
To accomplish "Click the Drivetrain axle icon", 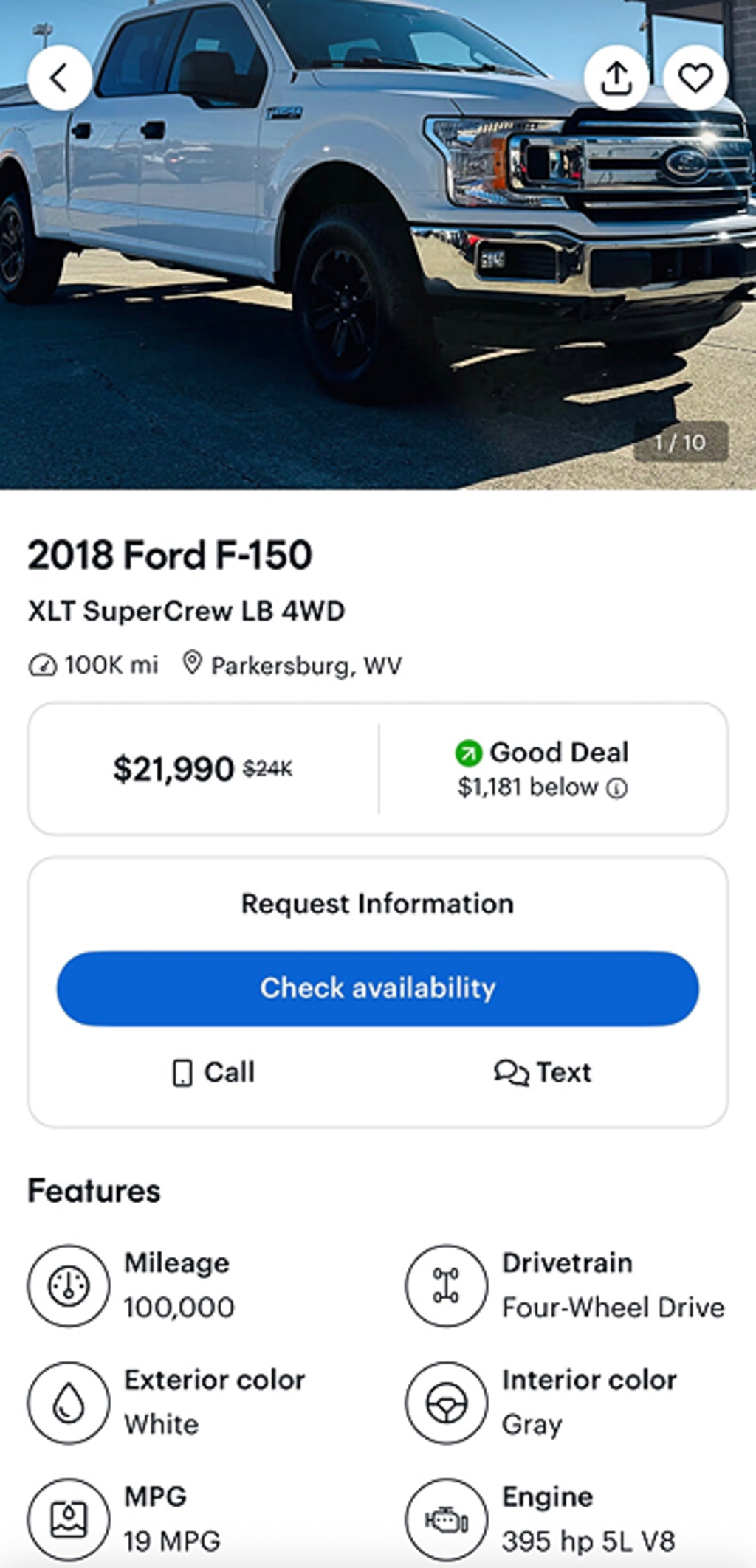I will click(446, 1285).
